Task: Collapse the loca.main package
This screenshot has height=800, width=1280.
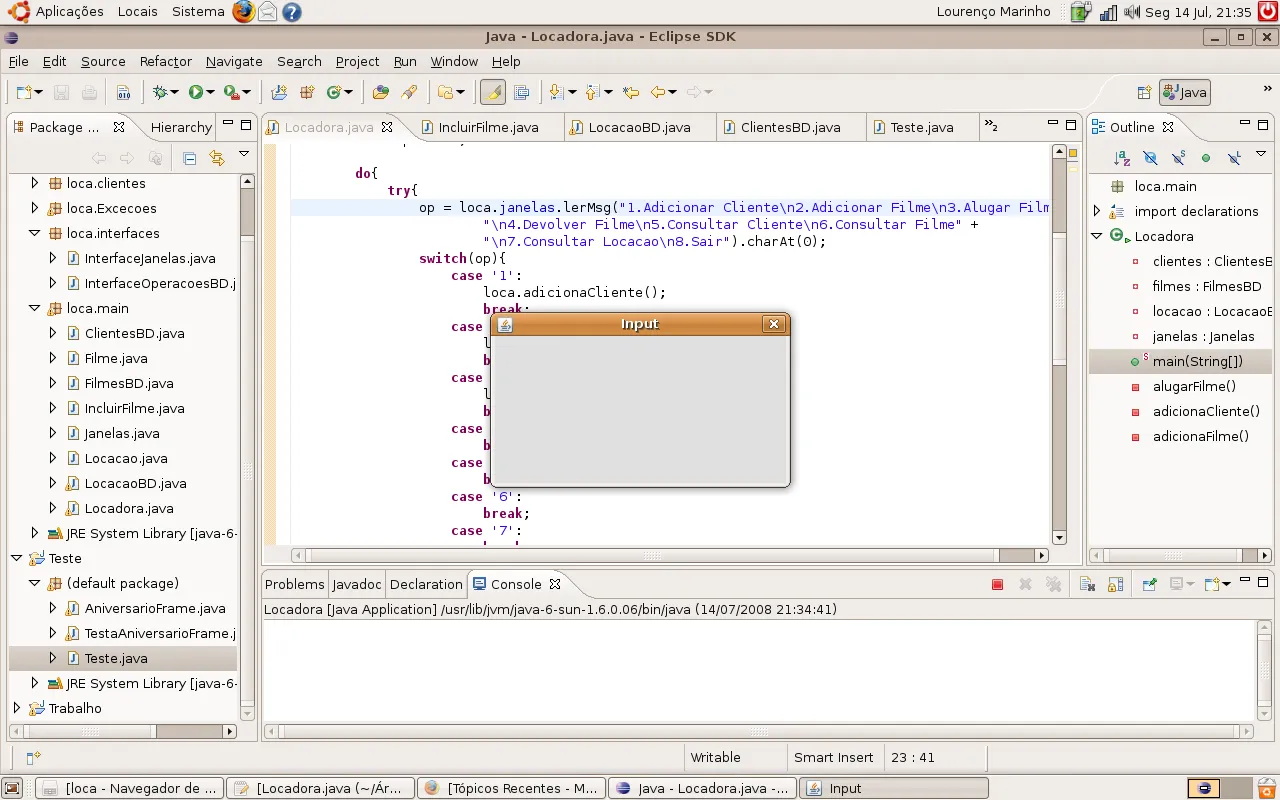Action: tap(35, 308)
